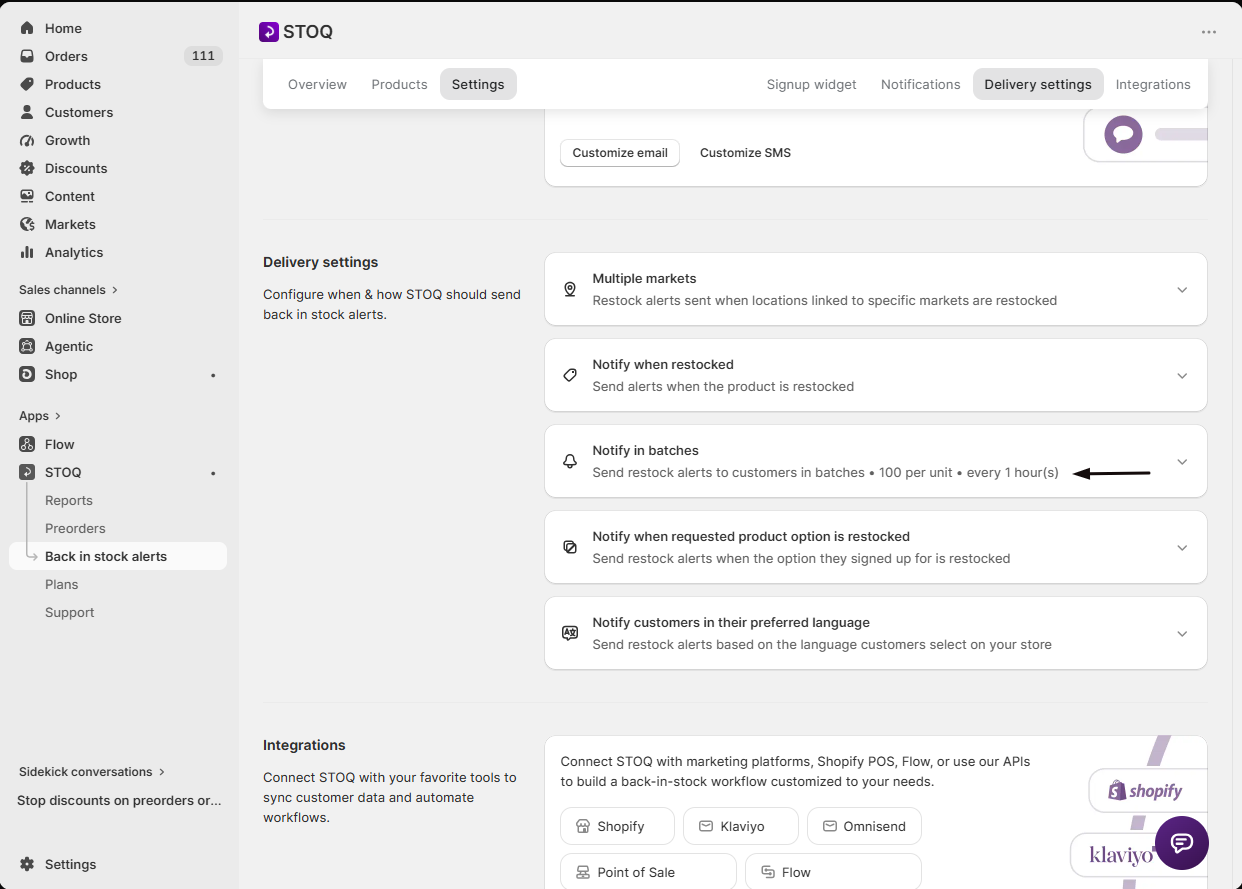Screen dimensions: 1242x889
Task: Click the pin dot next to STOQ
Action: coord(213,473)
